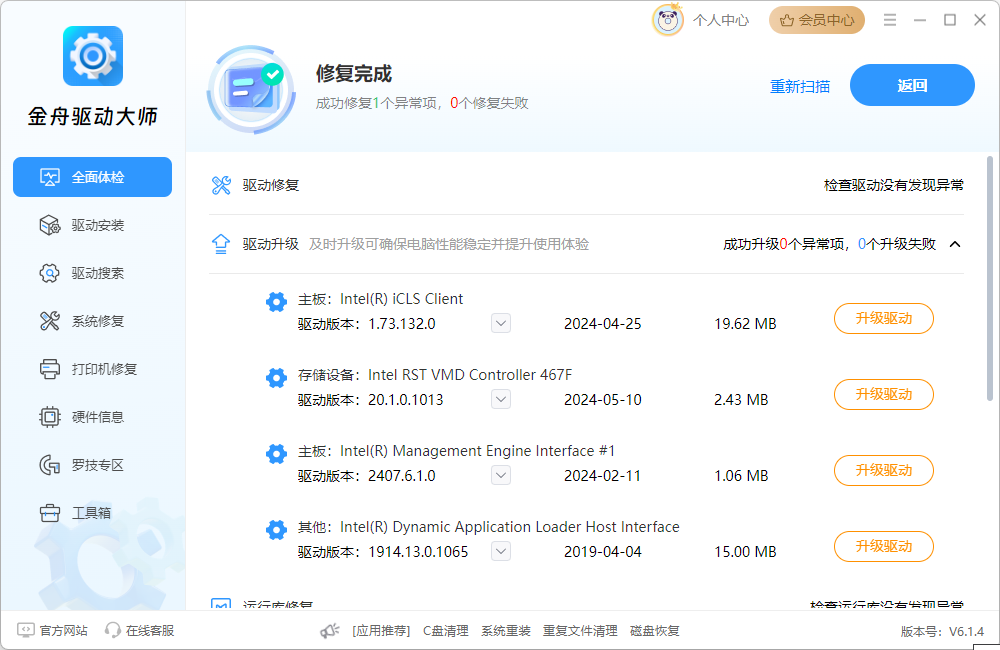Open the hamburger menu at top right
Viewport: 1000px width, 650px height.
point(888,19)
